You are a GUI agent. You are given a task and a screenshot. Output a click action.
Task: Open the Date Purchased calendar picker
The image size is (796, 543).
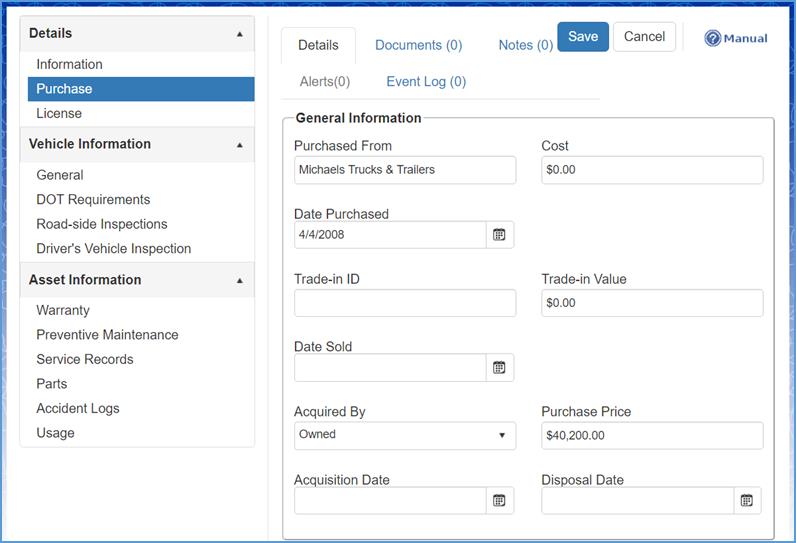click(499, 235)
